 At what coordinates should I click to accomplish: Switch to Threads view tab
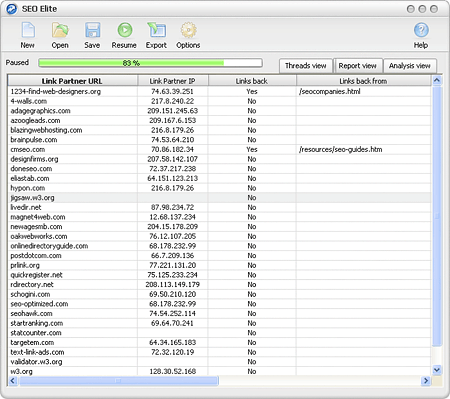click(x=306, y=66)
